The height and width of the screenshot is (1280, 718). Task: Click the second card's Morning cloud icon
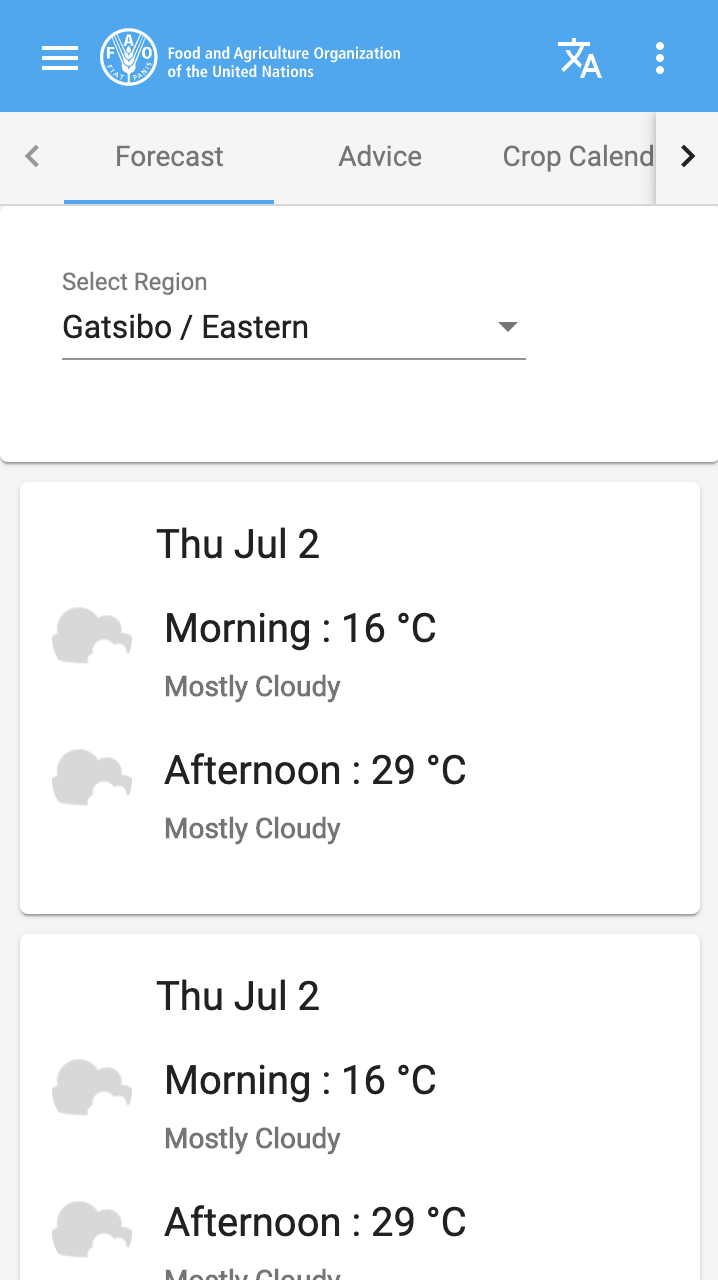(x=91, y=1088)
